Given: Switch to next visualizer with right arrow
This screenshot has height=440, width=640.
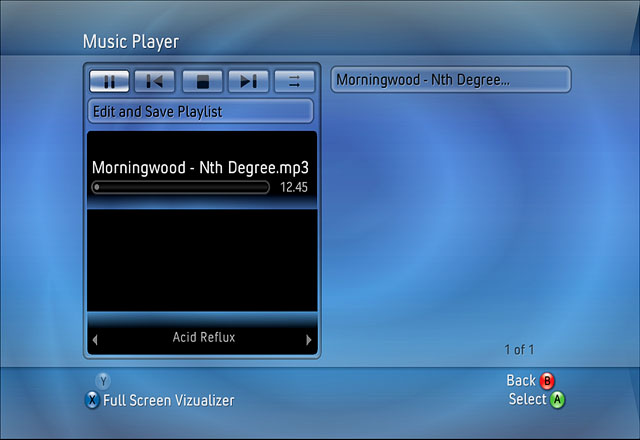Looking at the screenshot, I should [x=309, y=340].
